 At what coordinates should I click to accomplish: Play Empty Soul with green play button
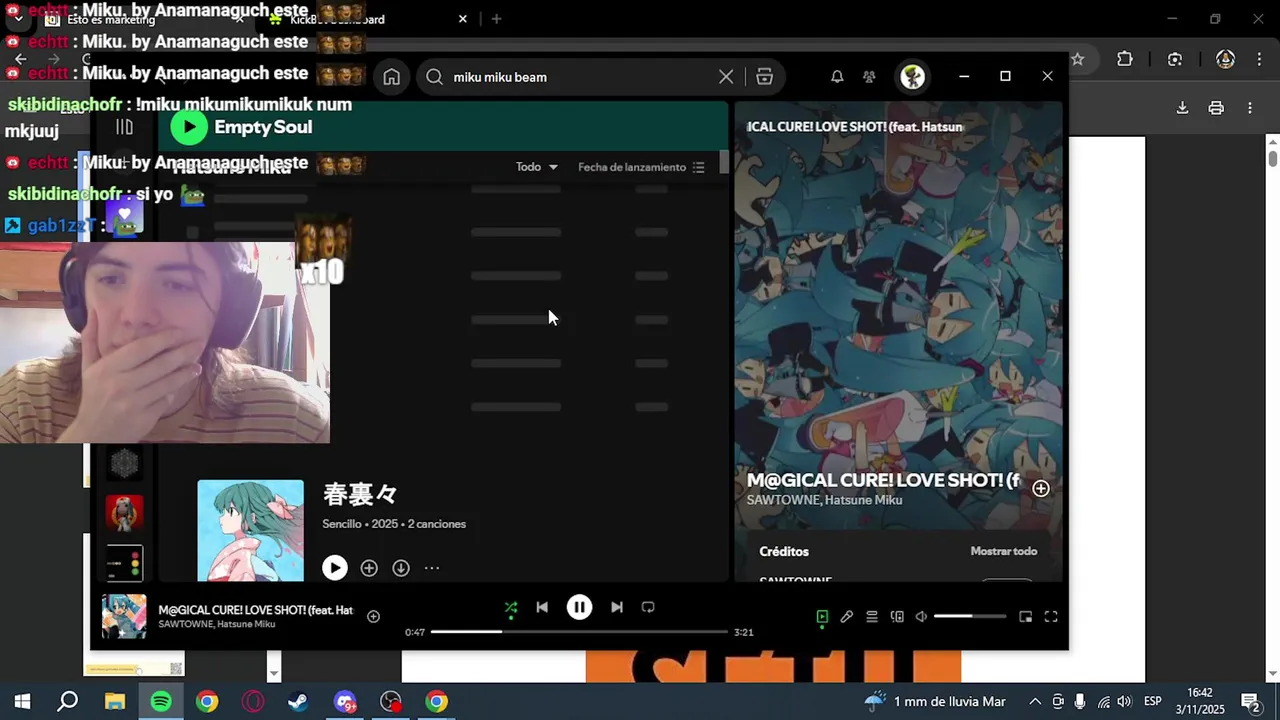coord(189,127)
